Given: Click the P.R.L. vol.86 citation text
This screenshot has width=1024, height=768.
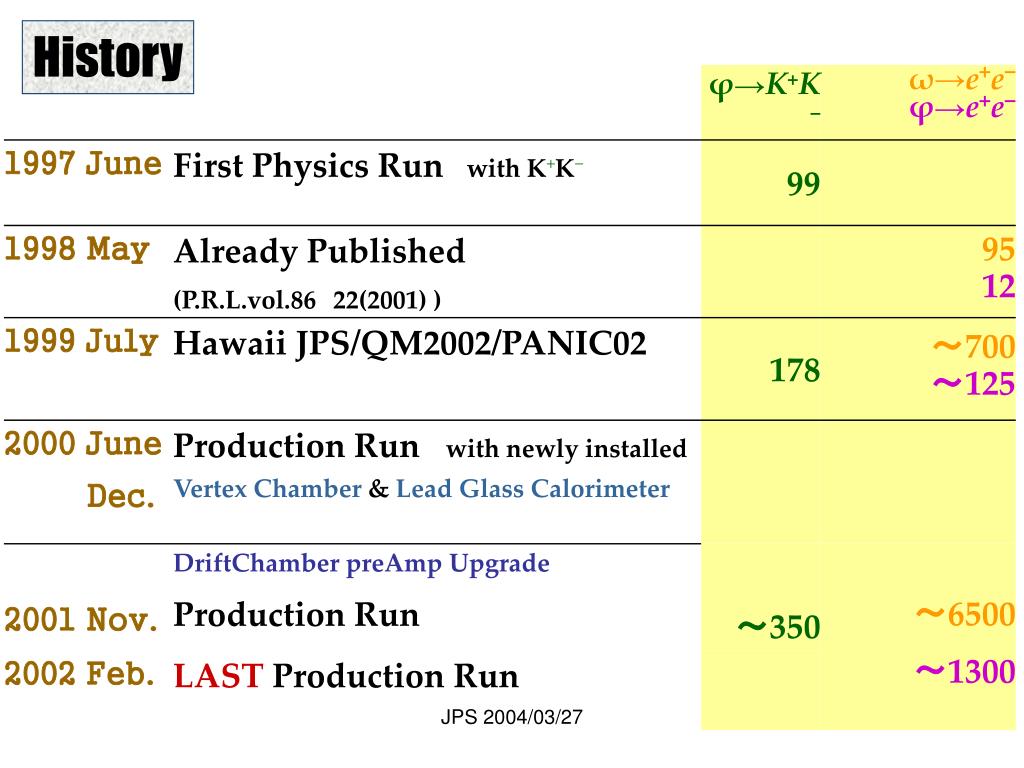Looking at the screenshot, I should 307,300.
